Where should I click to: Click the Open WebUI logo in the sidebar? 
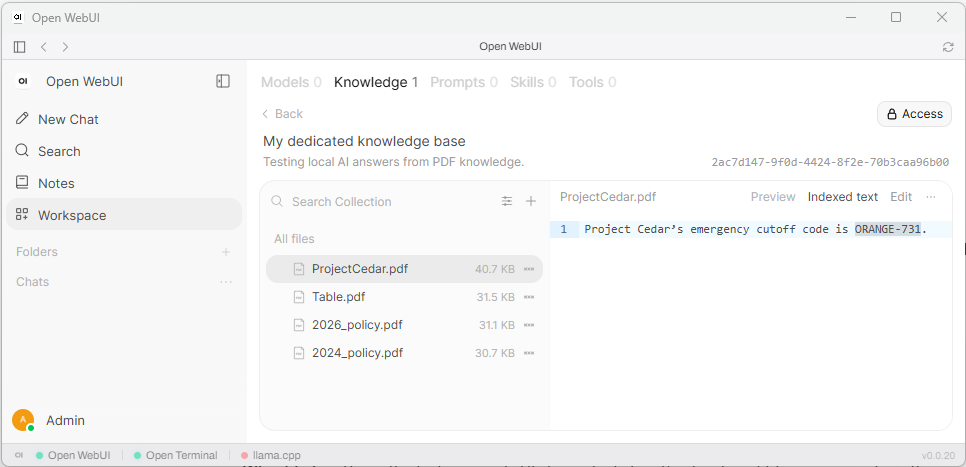click(x=23, y=81)
